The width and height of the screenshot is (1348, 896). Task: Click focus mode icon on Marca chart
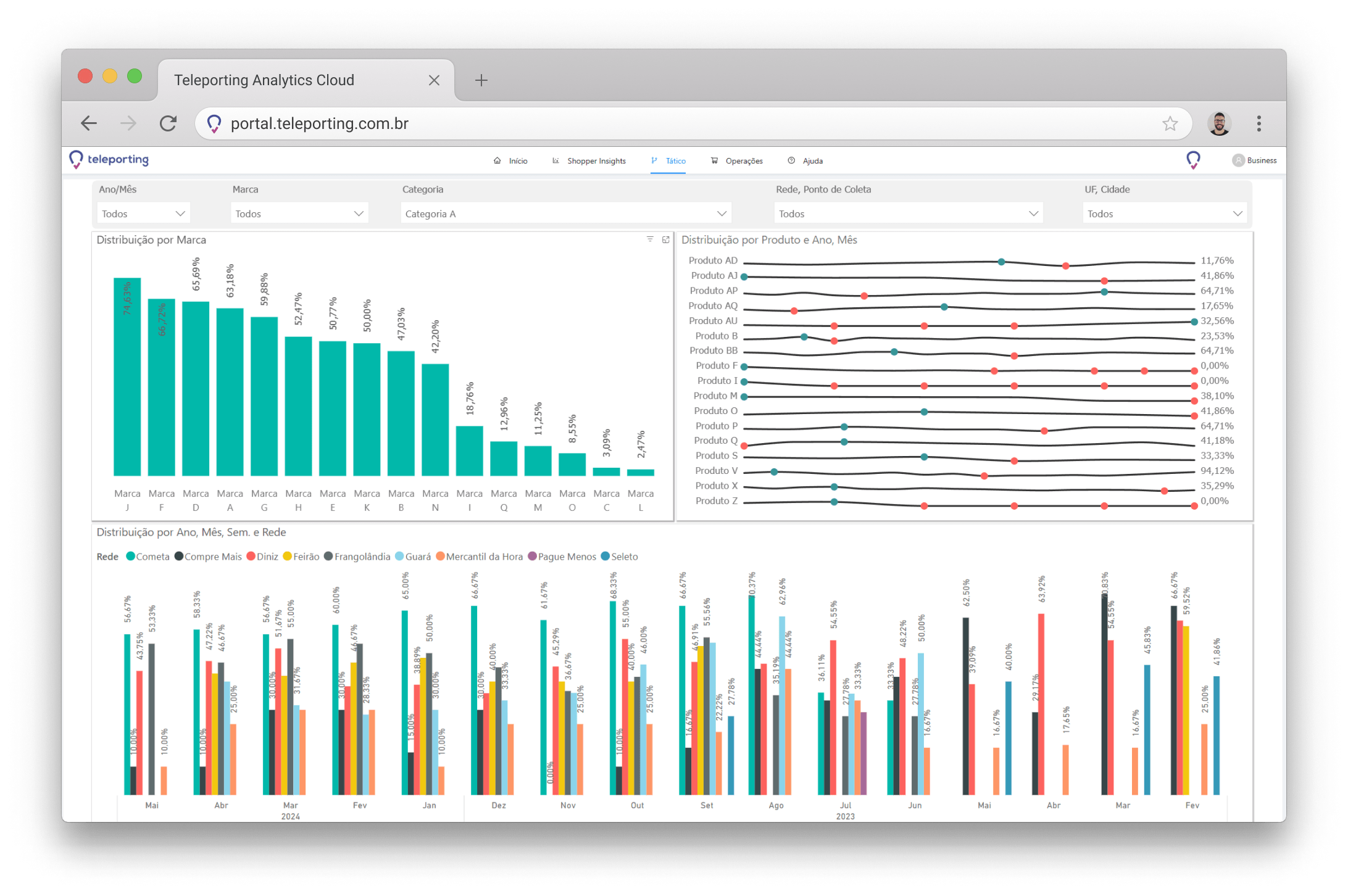[665, 239]
